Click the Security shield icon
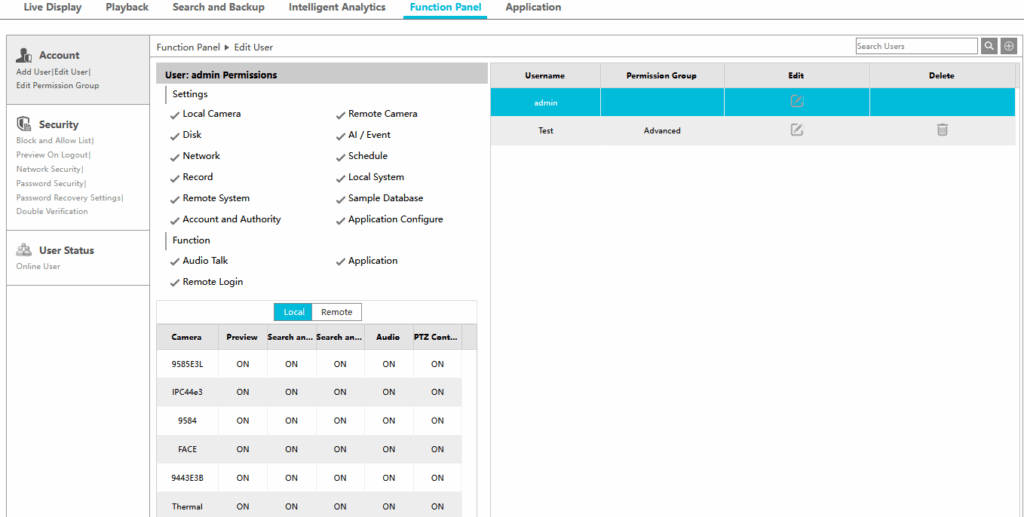 [x=24, y=124]
